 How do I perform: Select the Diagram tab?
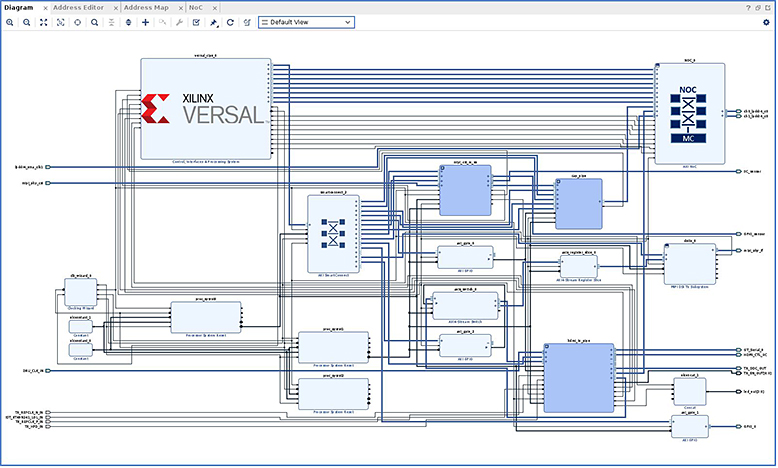pos(18,7)
